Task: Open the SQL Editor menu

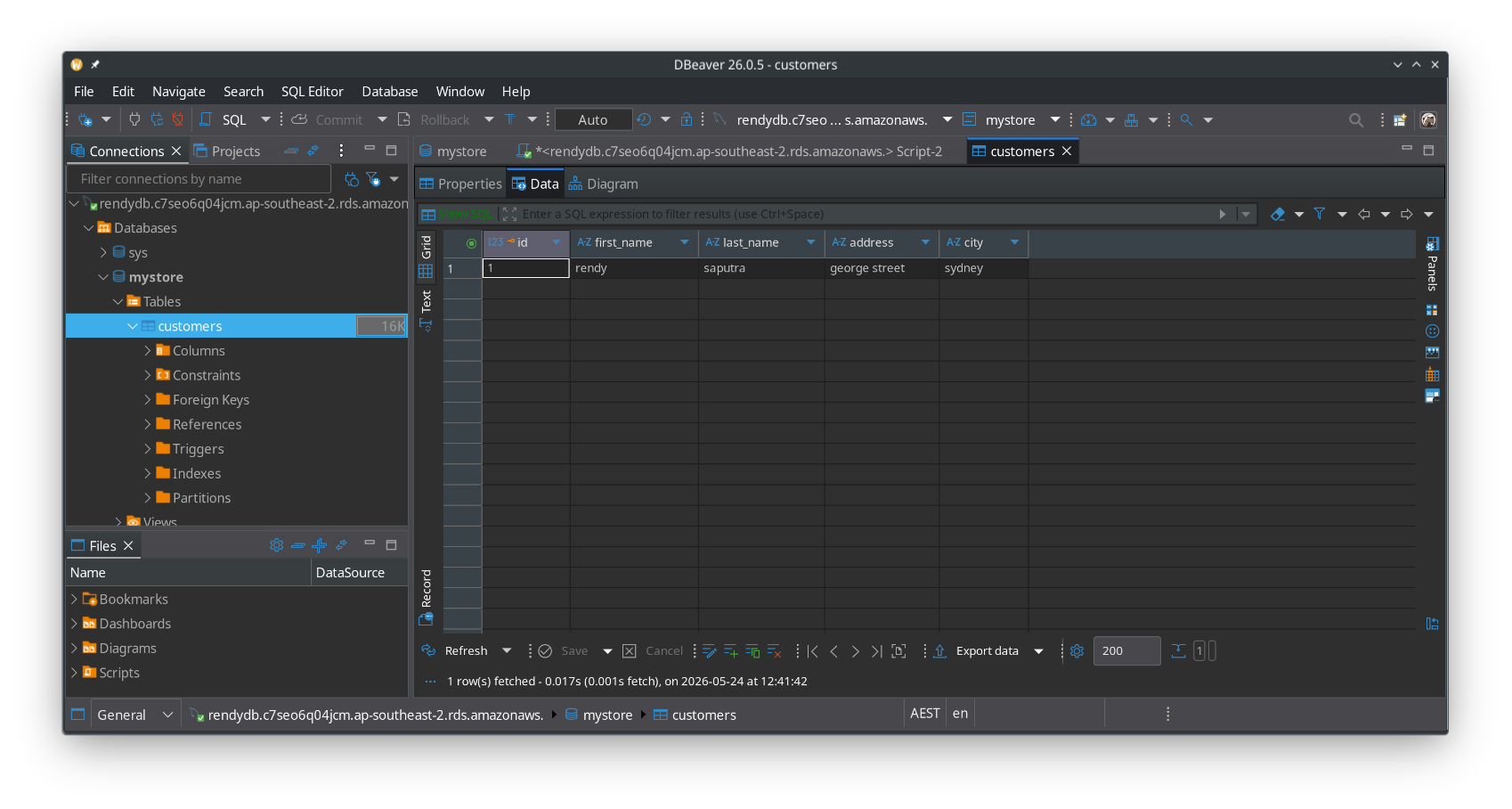Action: coord(313,91)
